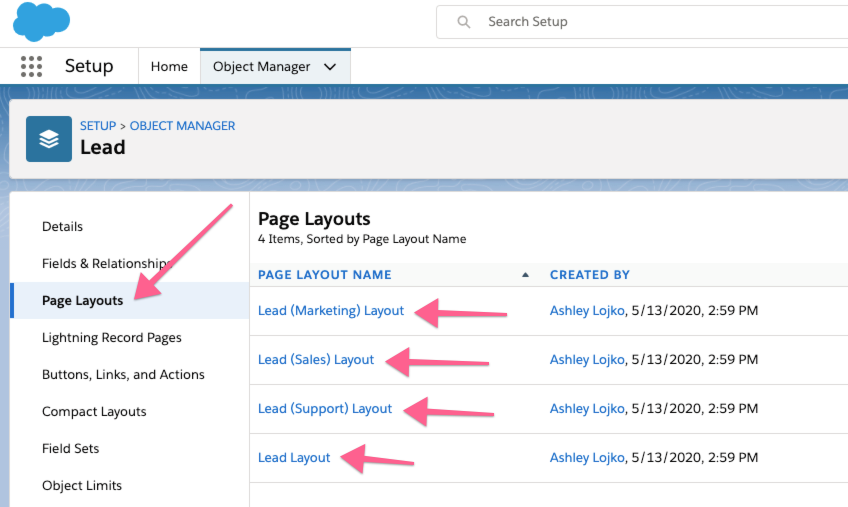Open Buttons, Links, and Actions item
The width and height of the screenshot is (848, 507).
coord(123,374)
